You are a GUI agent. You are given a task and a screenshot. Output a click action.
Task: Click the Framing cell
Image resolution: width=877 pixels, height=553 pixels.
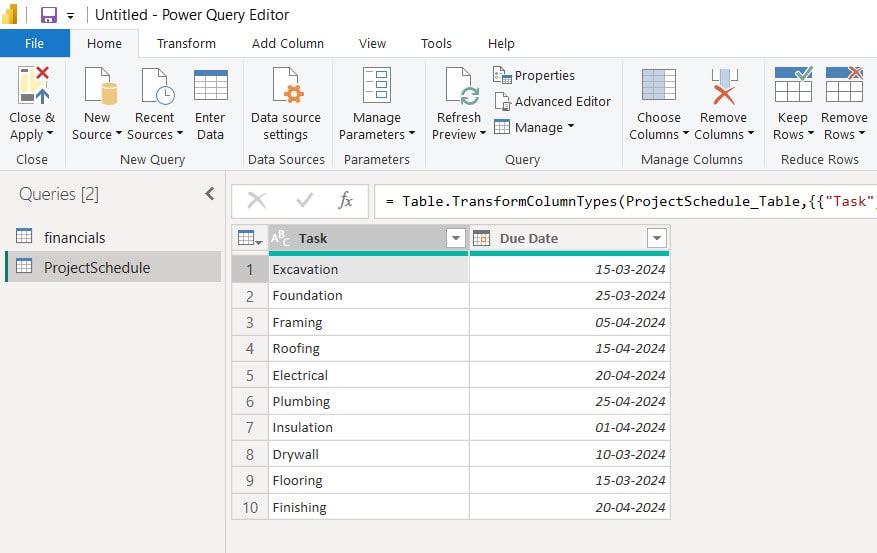(x=369, y=323)
